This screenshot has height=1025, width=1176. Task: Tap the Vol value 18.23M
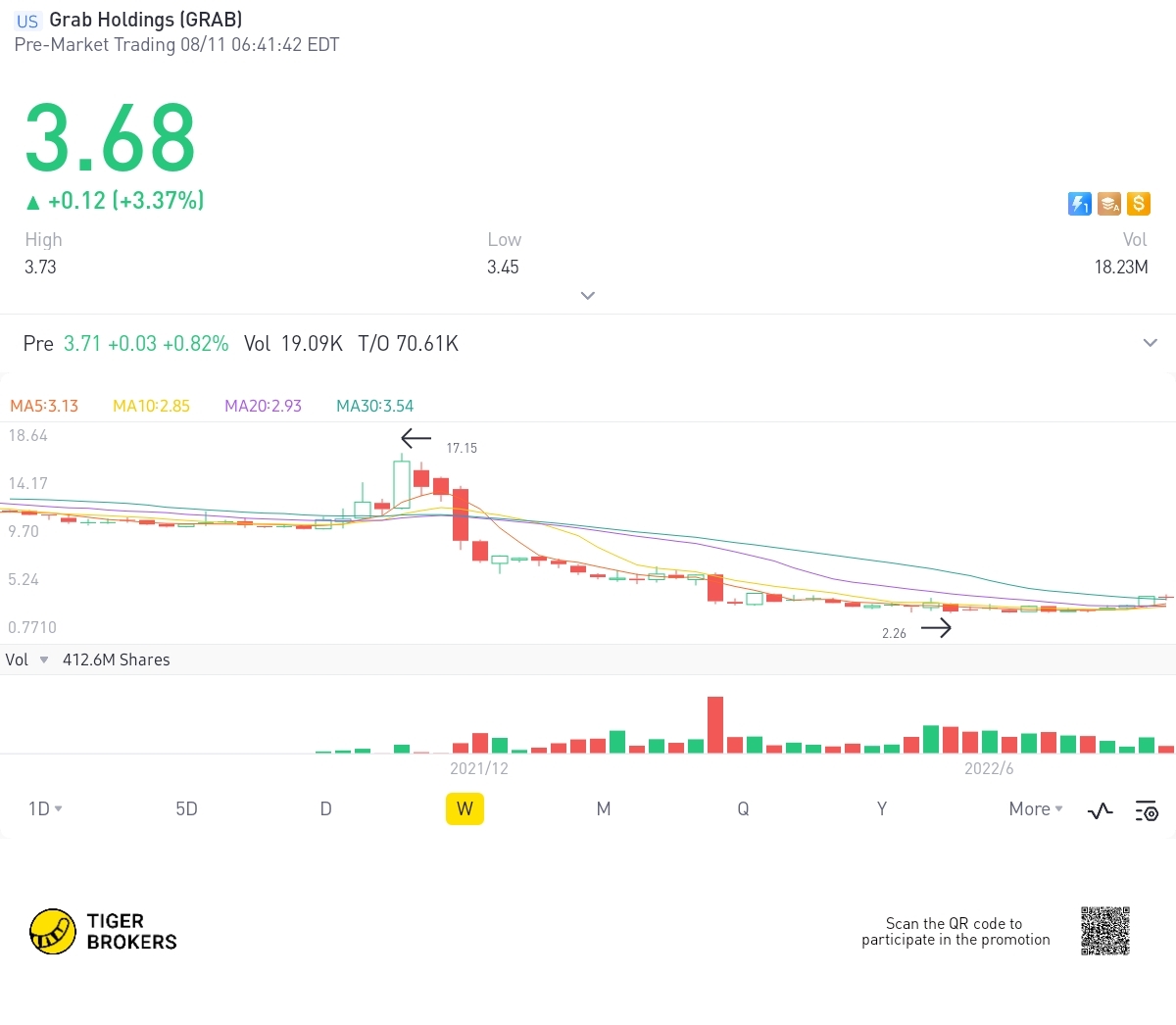[x=1121, y=267]
